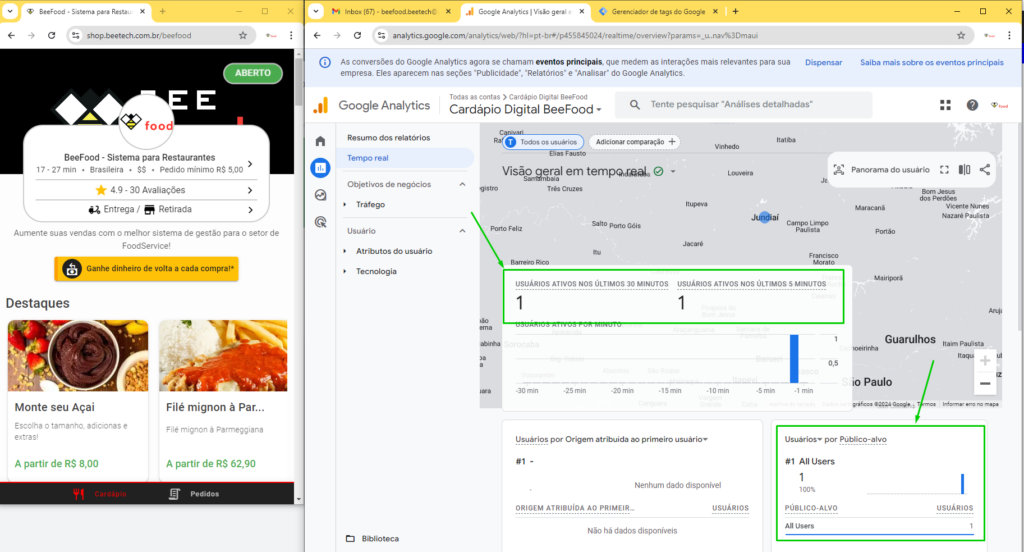This screenshot has width=1024, height=552.
Task: Open the Monte seu Açaí product thumbnail
Action: (x=78, y=356)
